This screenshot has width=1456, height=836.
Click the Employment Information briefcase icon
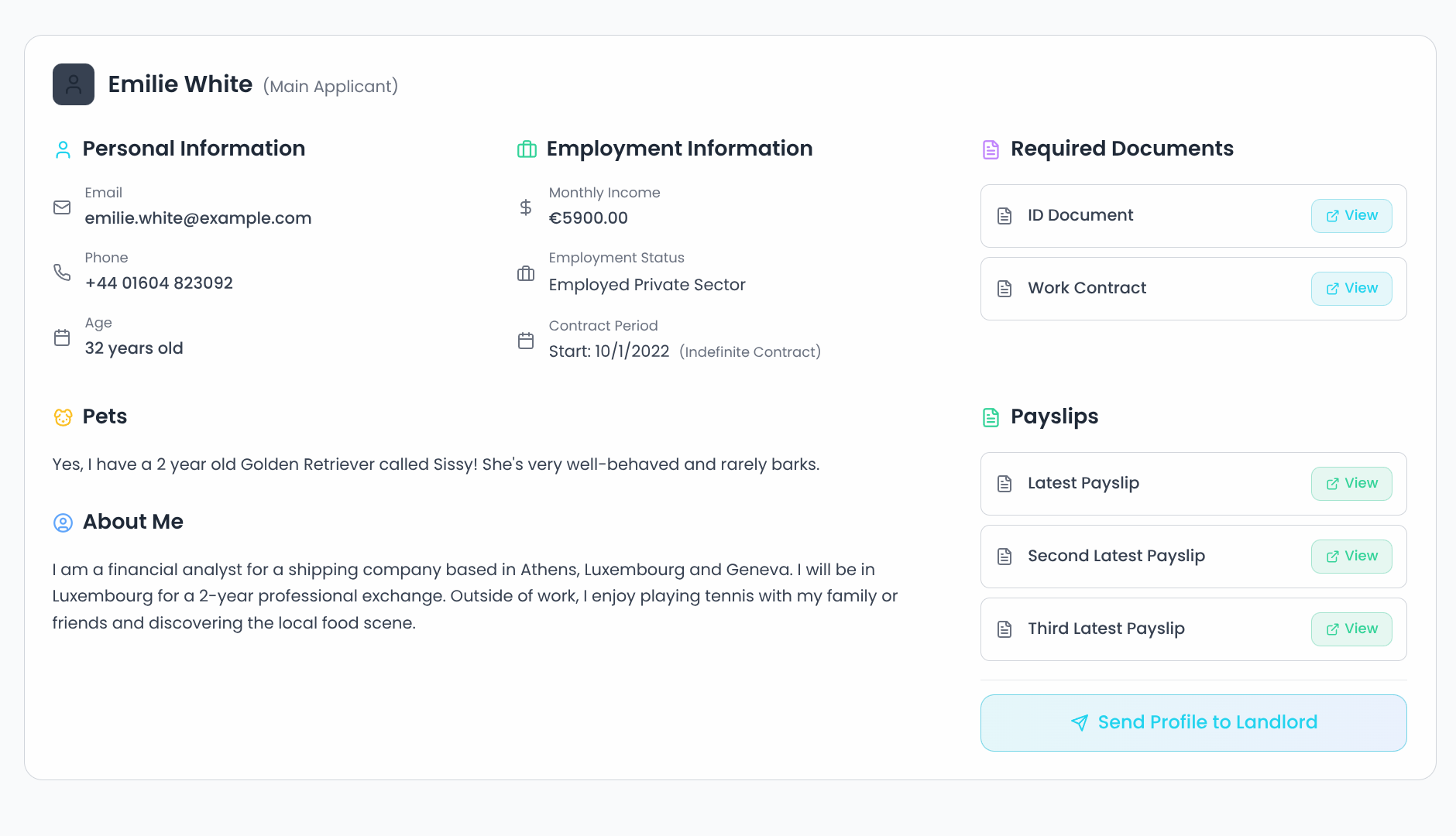coord(527,149)
